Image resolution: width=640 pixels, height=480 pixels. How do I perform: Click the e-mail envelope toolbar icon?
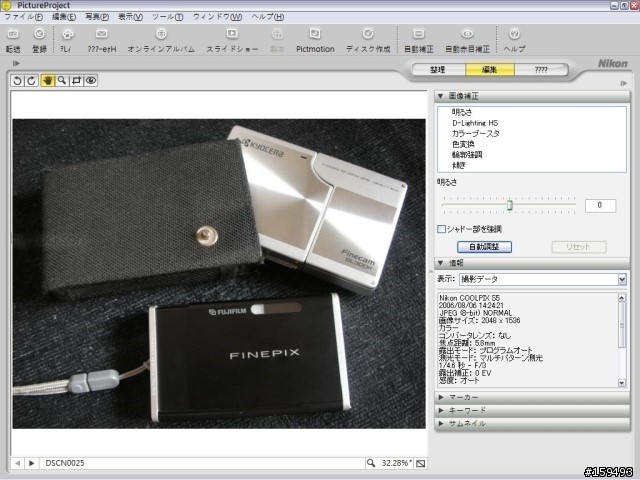102,34
